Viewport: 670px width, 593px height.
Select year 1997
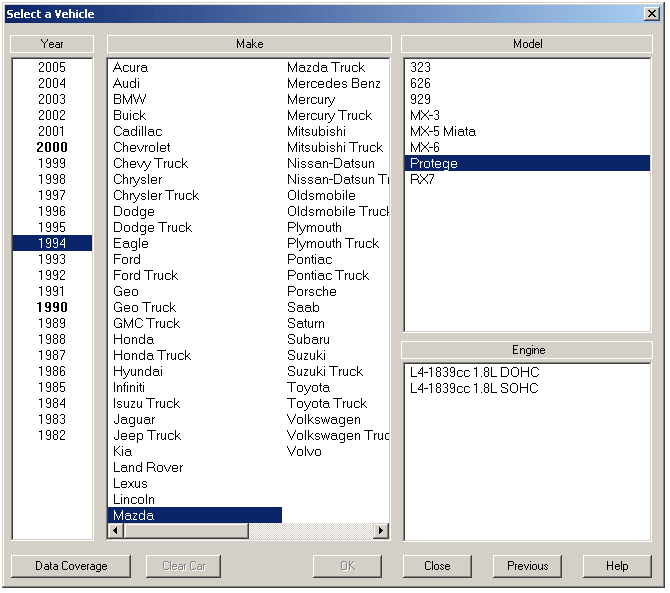click(52, 195)
